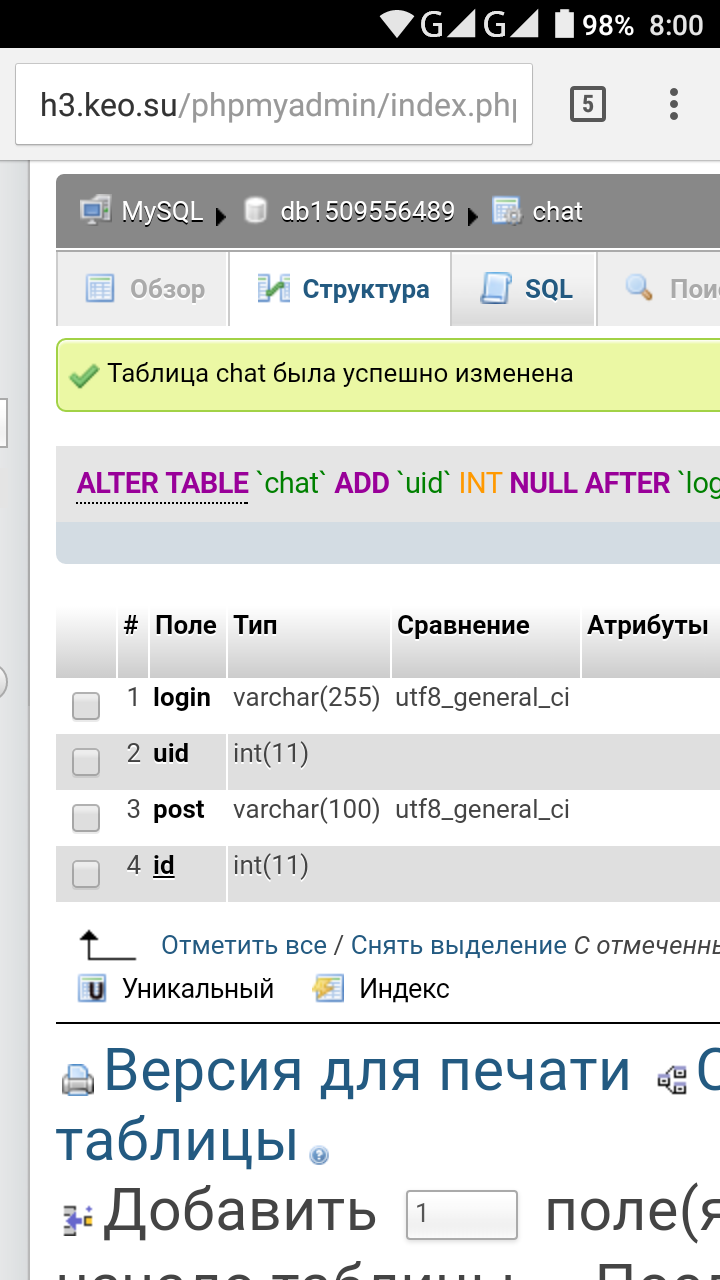Click the database cylinder icon for db1509556489
Viewport: 720px width, 1280px height.
click(256, 211)
